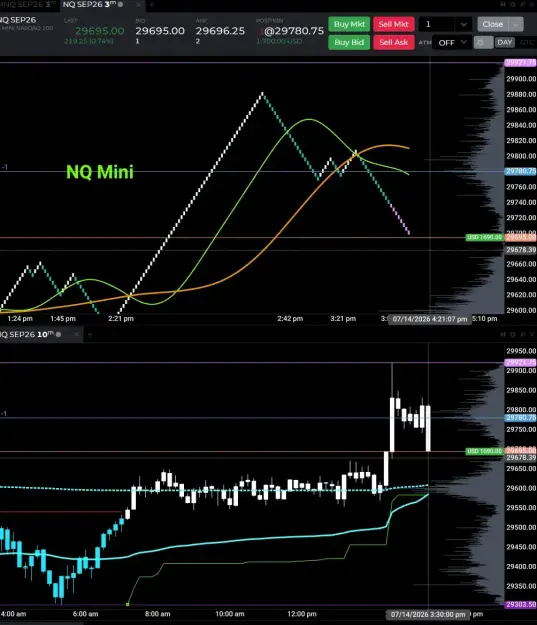Click the 29678.39 price label top chart
The width and height of the screenshot is (537, 625).
pyautogui.click(x=521, y=250)
